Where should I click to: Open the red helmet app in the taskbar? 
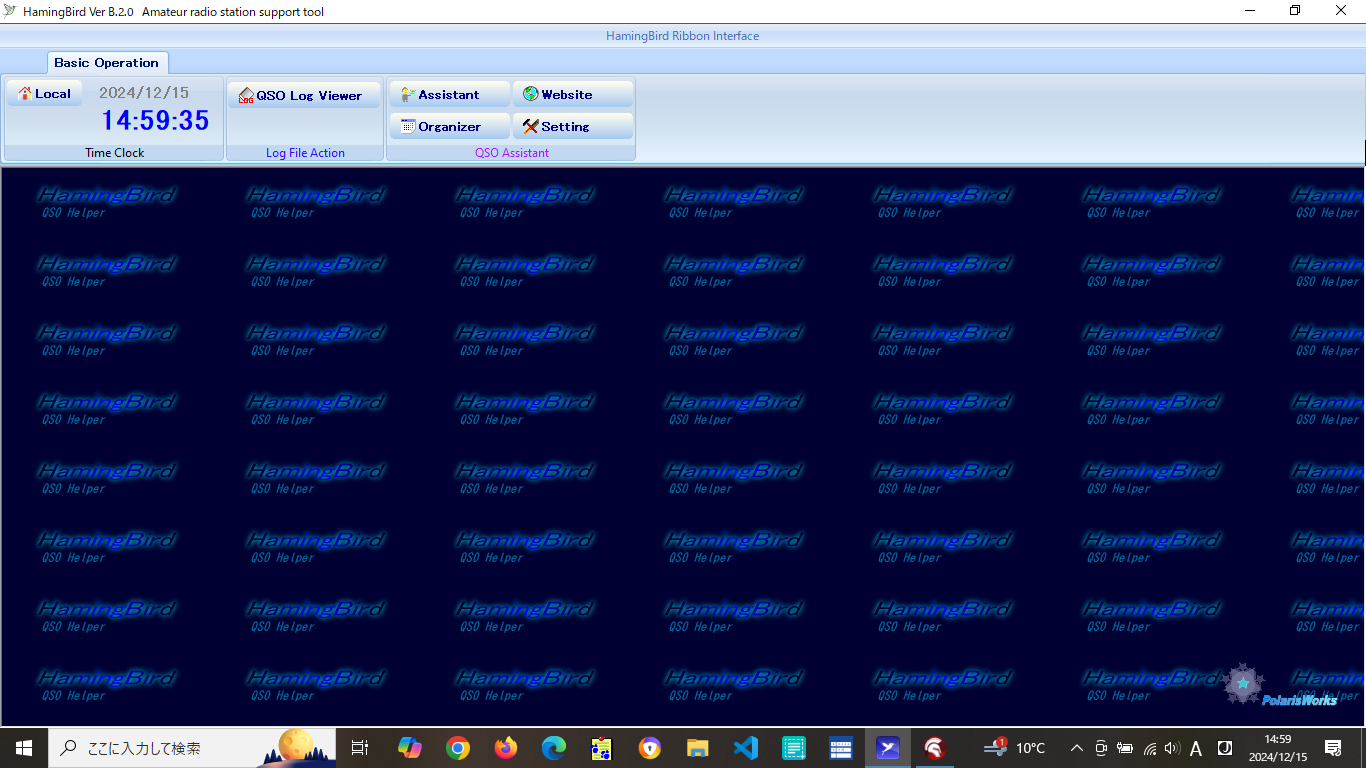click(935, 748)
